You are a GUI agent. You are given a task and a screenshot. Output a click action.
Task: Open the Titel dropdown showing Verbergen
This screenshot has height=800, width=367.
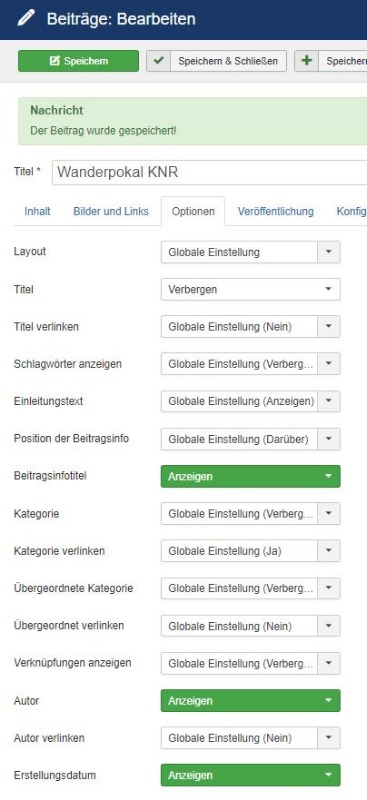(251, 289)
